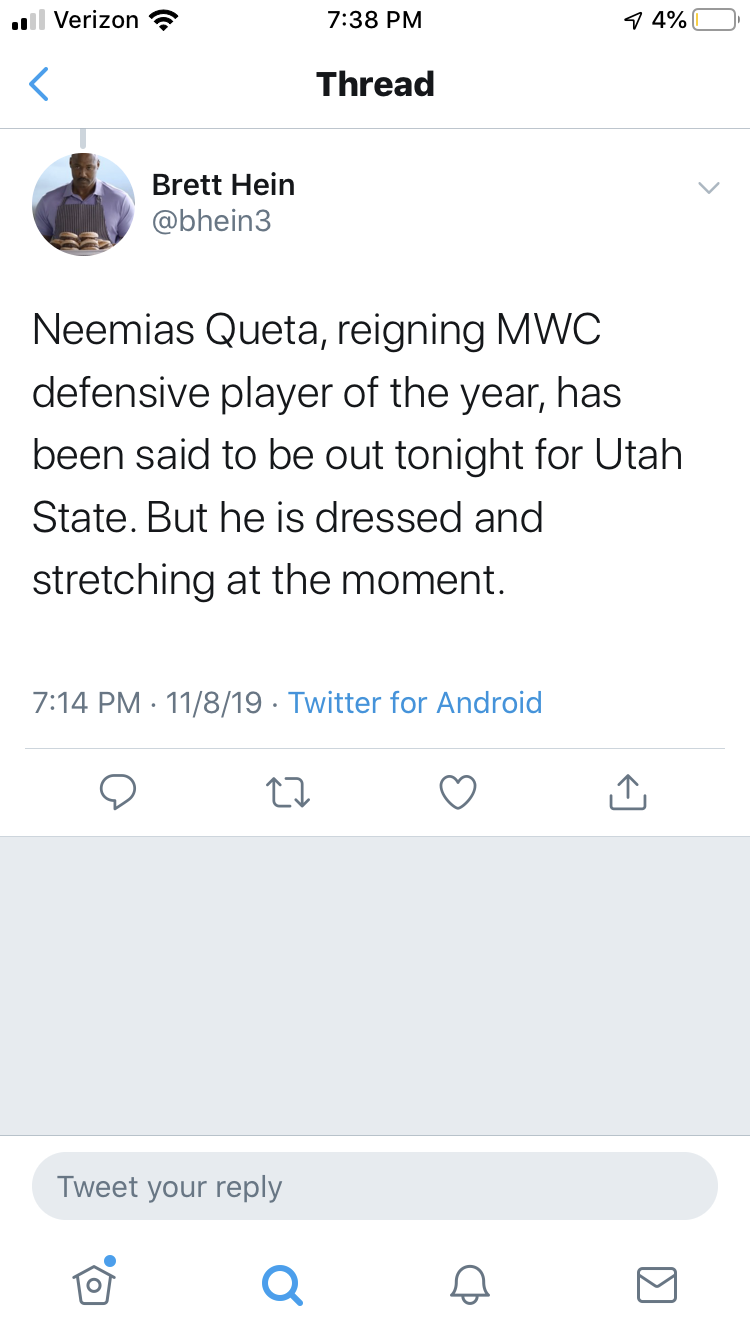Image resolution: width=750 pixels, height=1334 pixels.
Task: Tap the Twitter for Android link
Action: pyautogui.click(x=415, y=703)
